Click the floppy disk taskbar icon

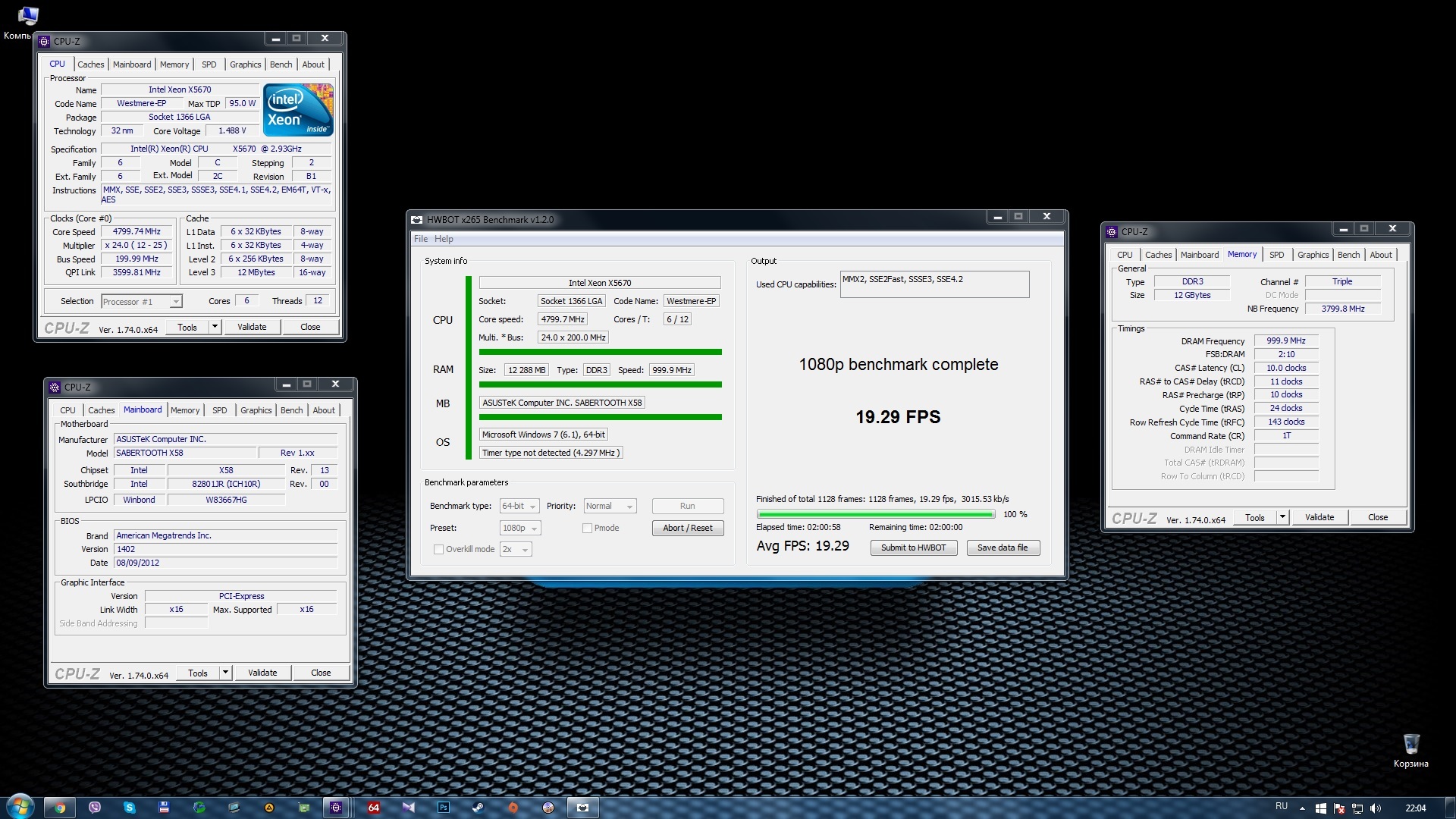tap(164, 808)
